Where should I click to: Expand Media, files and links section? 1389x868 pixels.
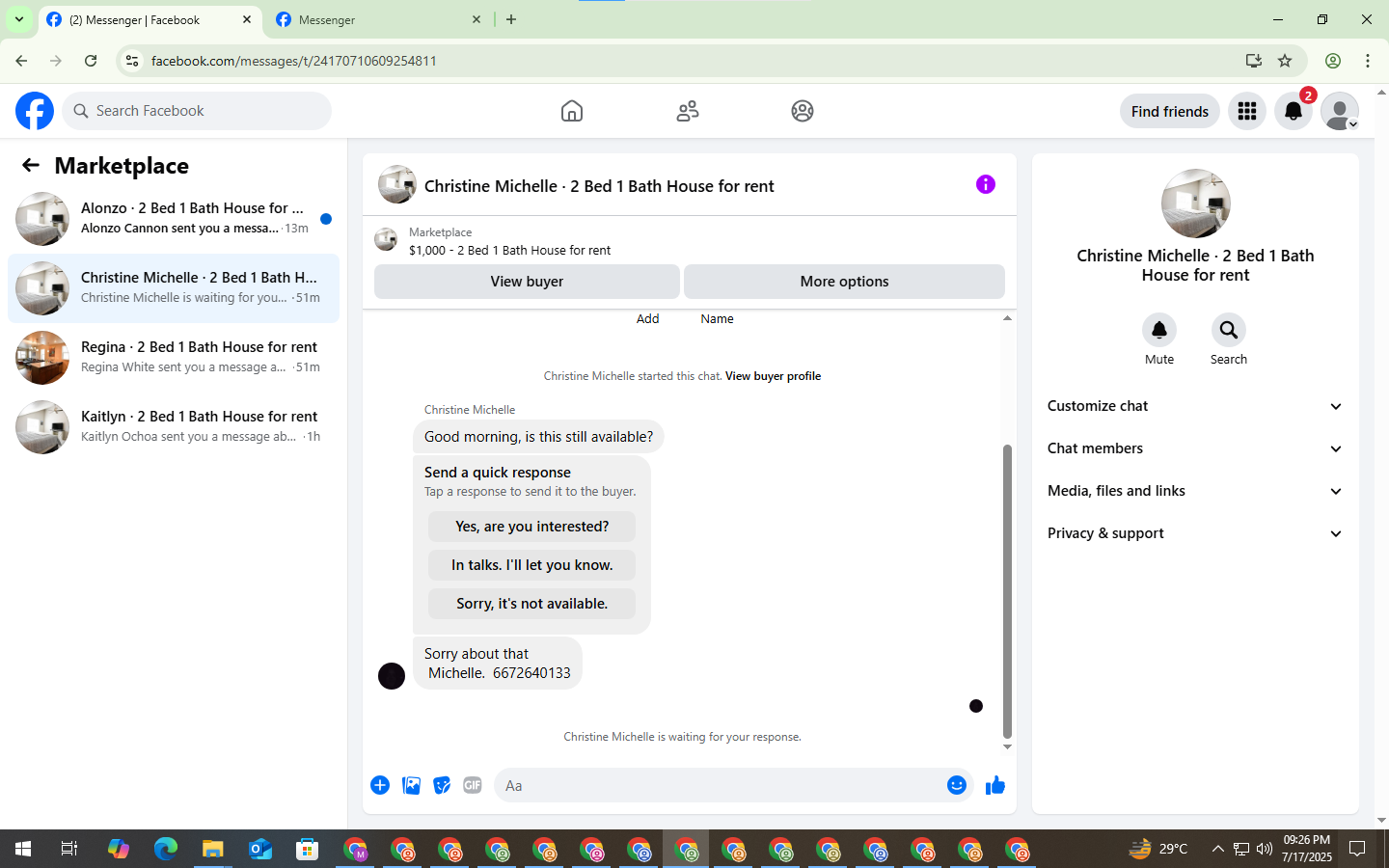[x=1195, y=491]
